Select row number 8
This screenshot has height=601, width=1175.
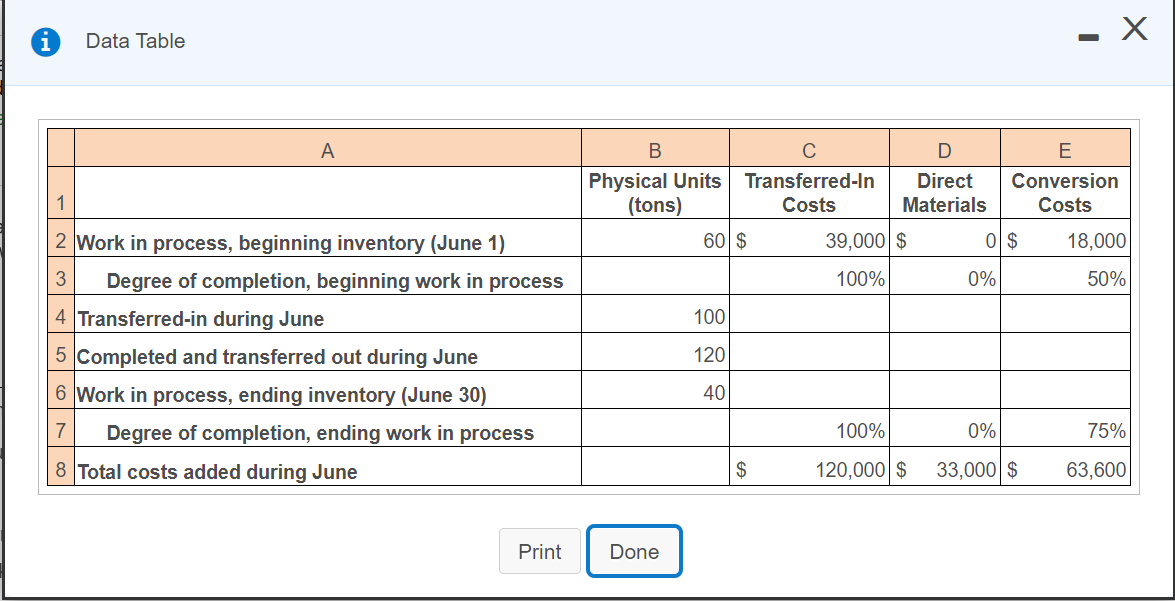coord(60,468)
